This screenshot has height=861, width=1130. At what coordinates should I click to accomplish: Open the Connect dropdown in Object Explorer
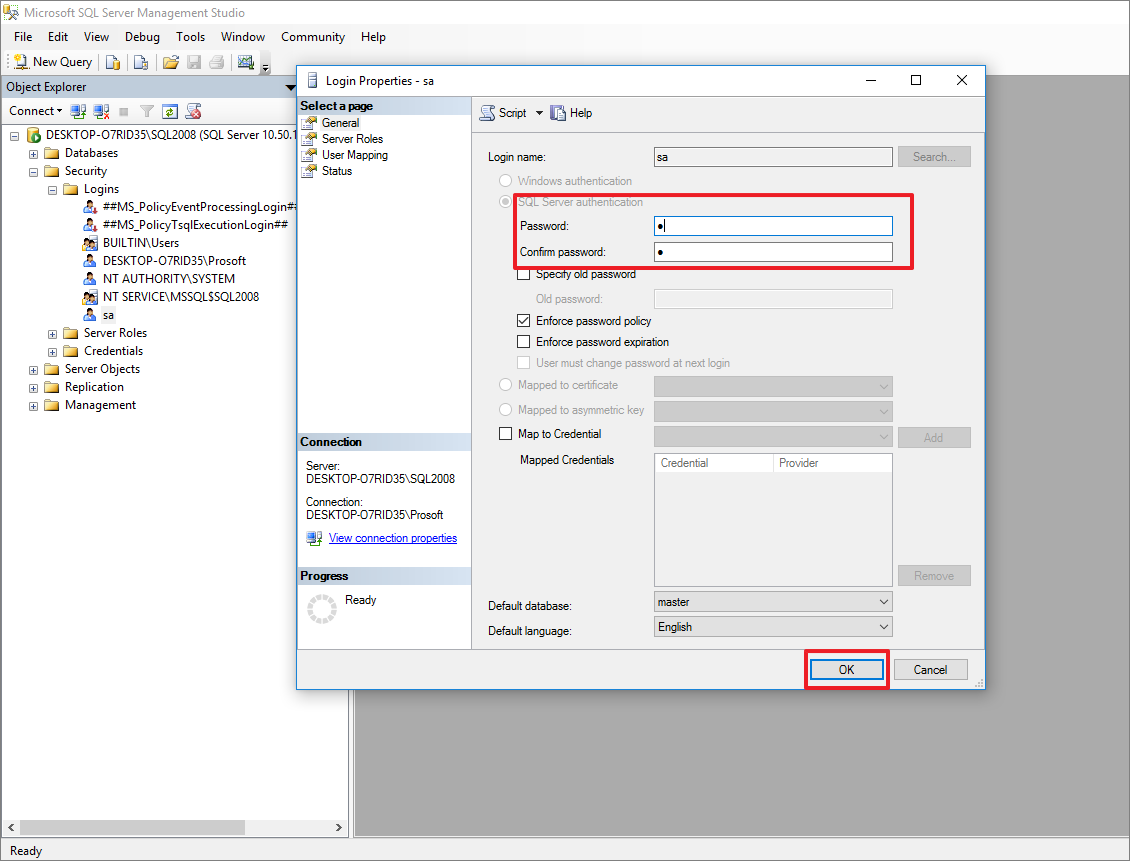pyautogui.click(x=35, y=111)
